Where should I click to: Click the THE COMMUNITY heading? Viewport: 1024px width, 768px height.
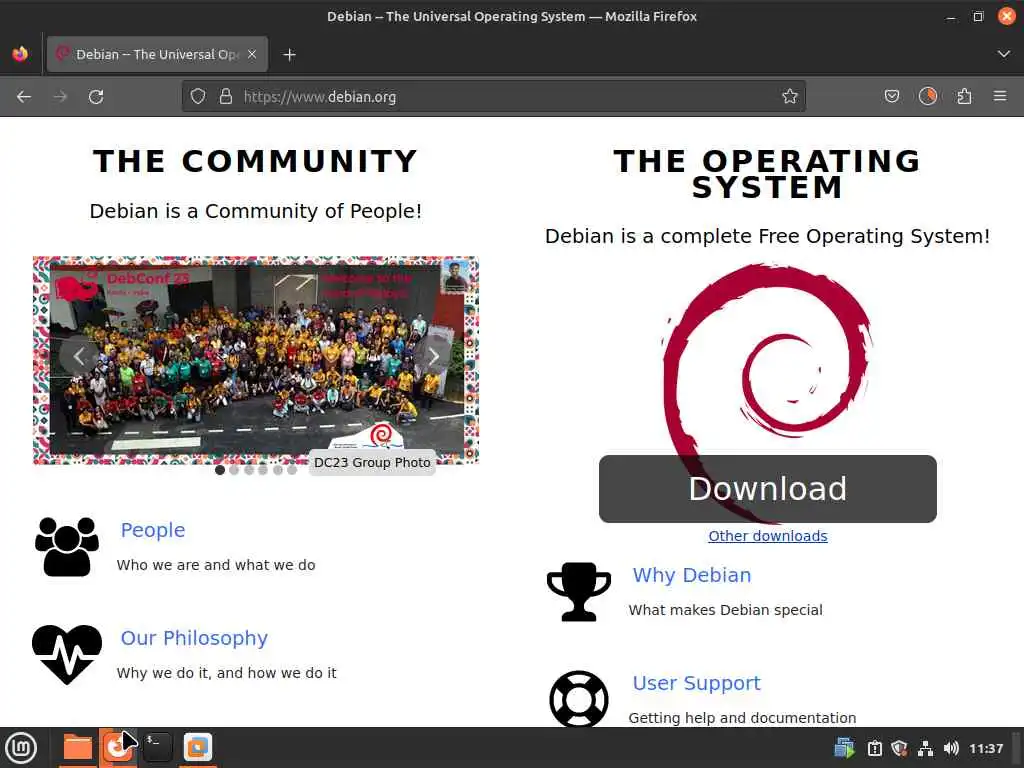[x=255, y=161]
